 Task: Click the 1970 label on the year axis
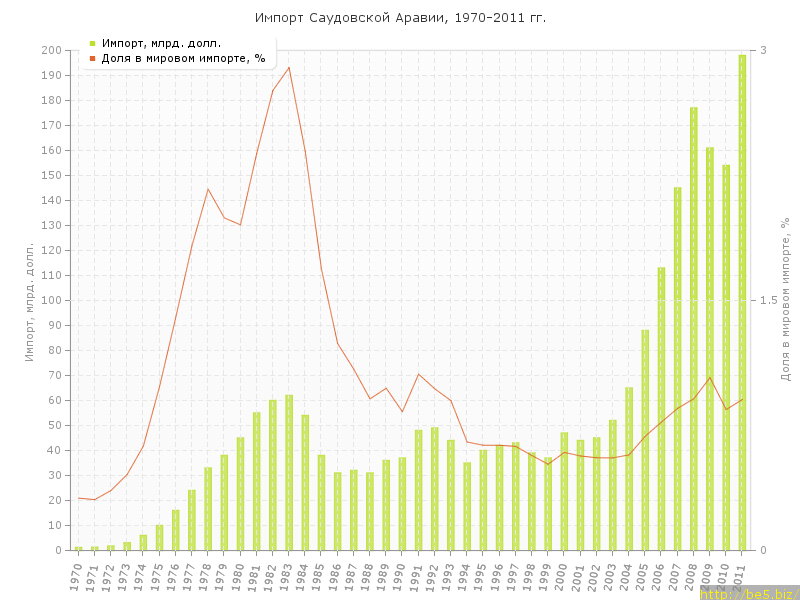click(77, 577)
